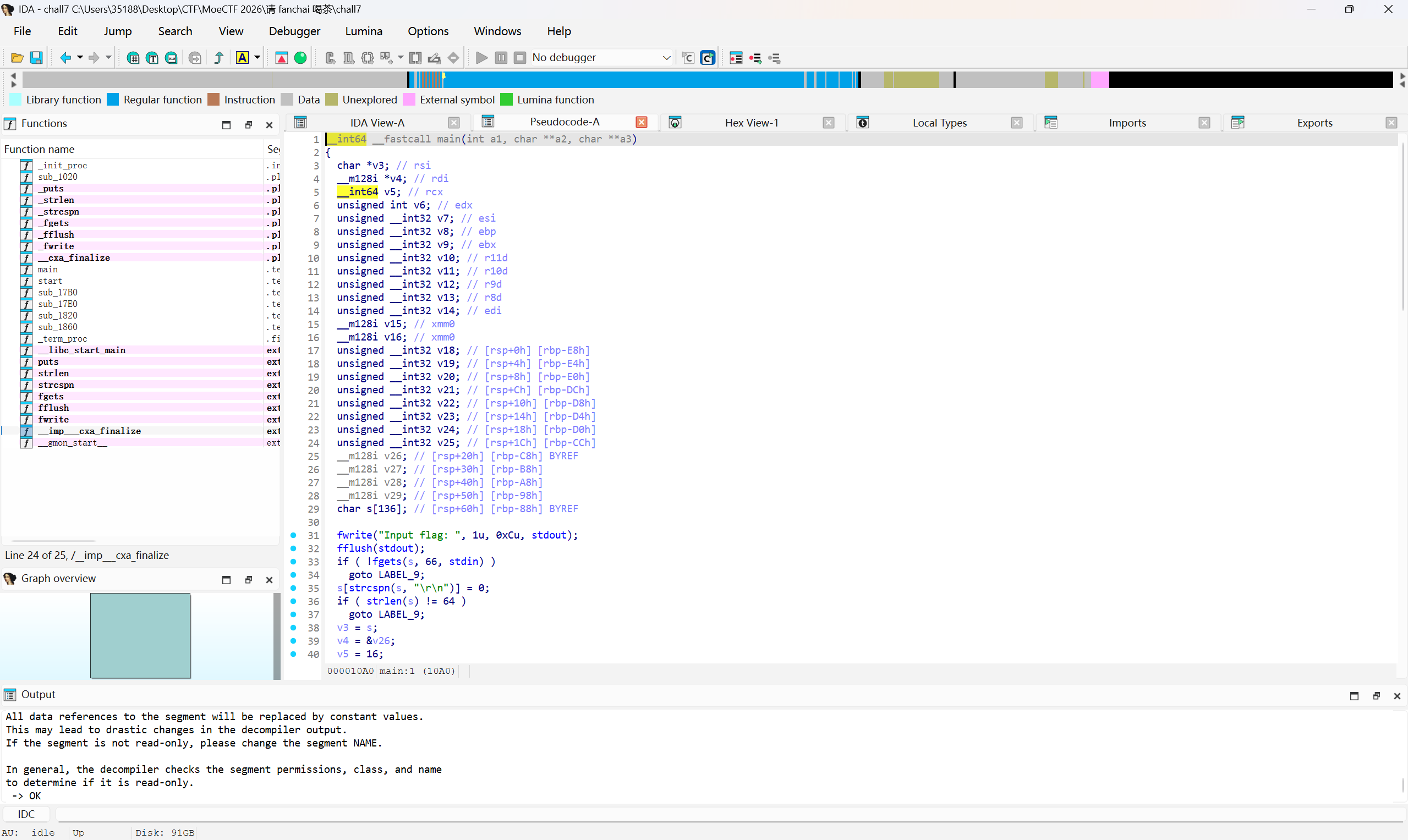Switch to the Hex View-1 tab
Screen dimensions: 1408x840
(x=751, y=123)
